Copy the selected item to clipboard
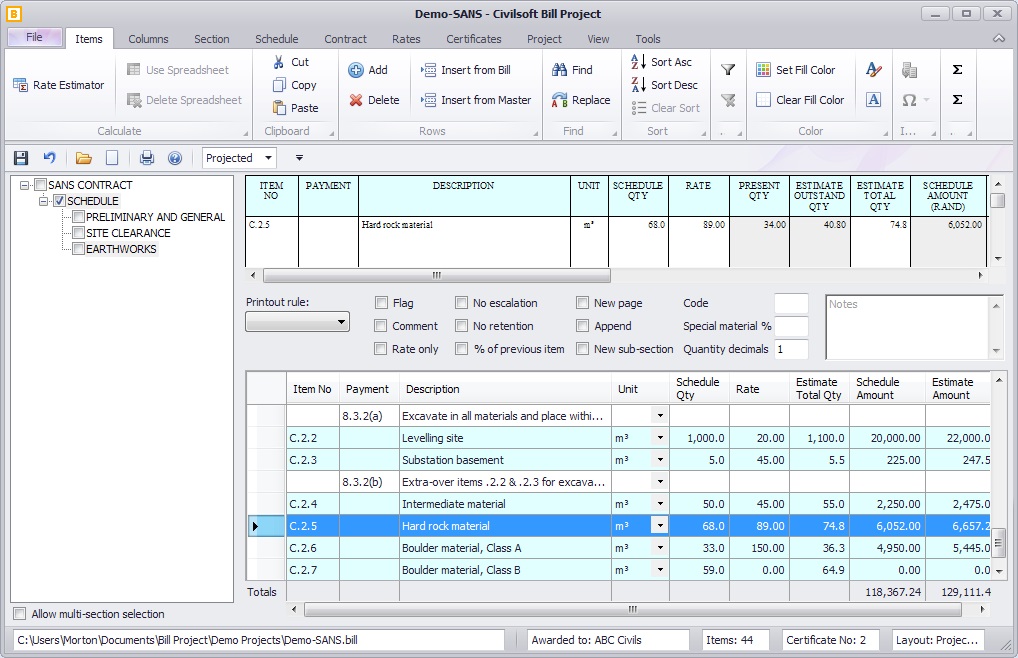Screen dimensions: 1018x658 [295, 85]
